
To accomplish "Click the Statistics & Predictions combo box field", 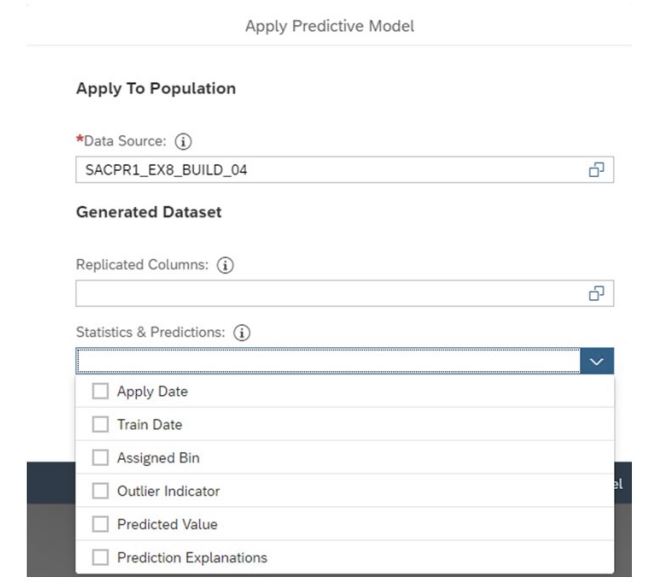I will [327, 361].
